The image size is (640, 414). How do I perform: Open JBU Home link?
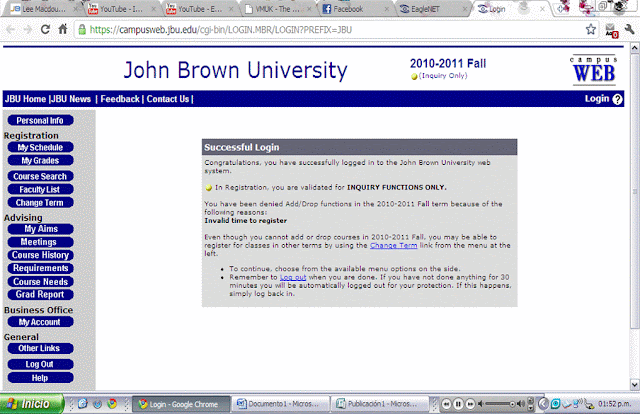pos(25,99)
